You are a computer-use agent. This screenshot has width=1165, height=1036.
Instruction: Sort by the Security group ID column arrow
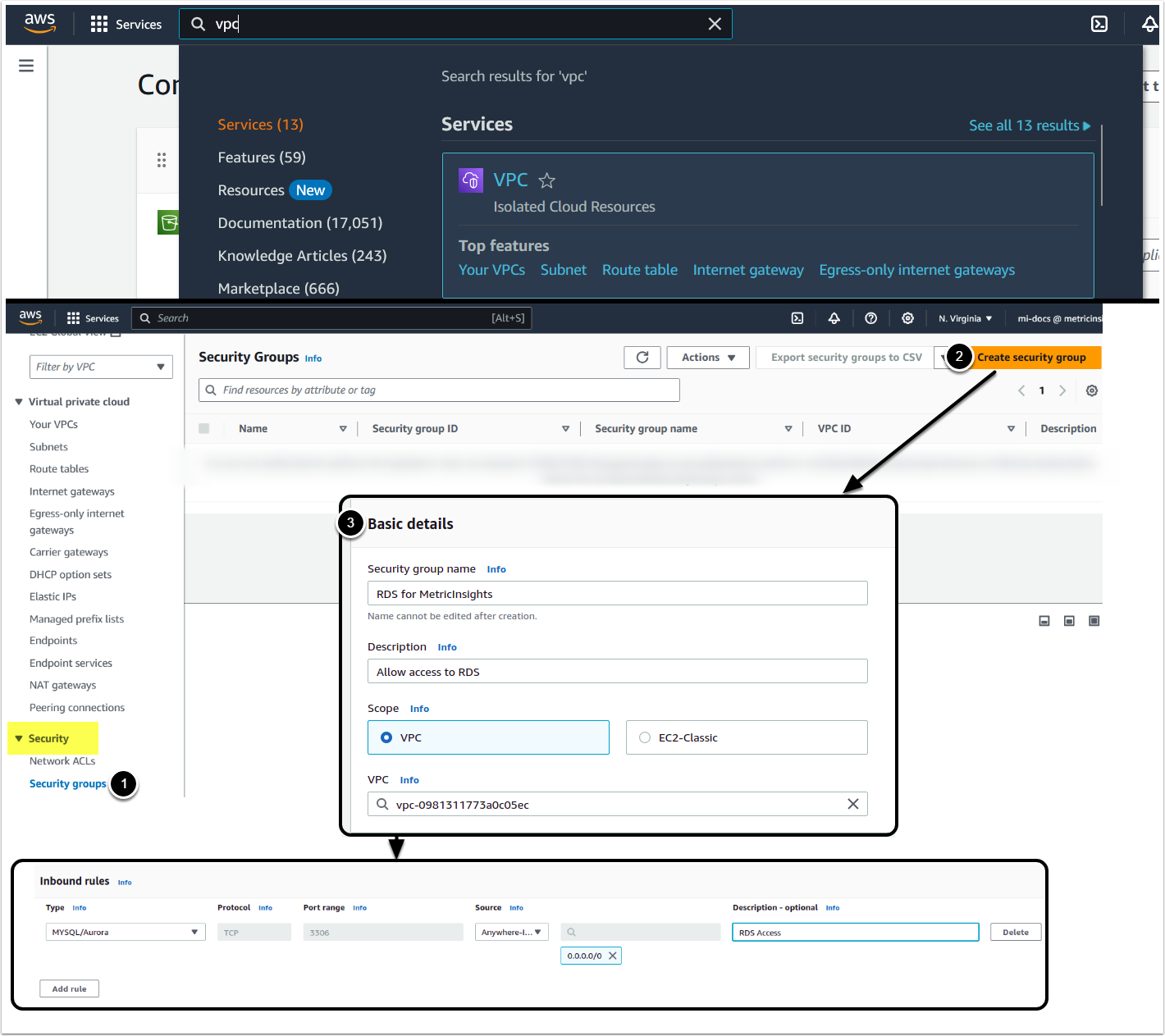point(565,429)
